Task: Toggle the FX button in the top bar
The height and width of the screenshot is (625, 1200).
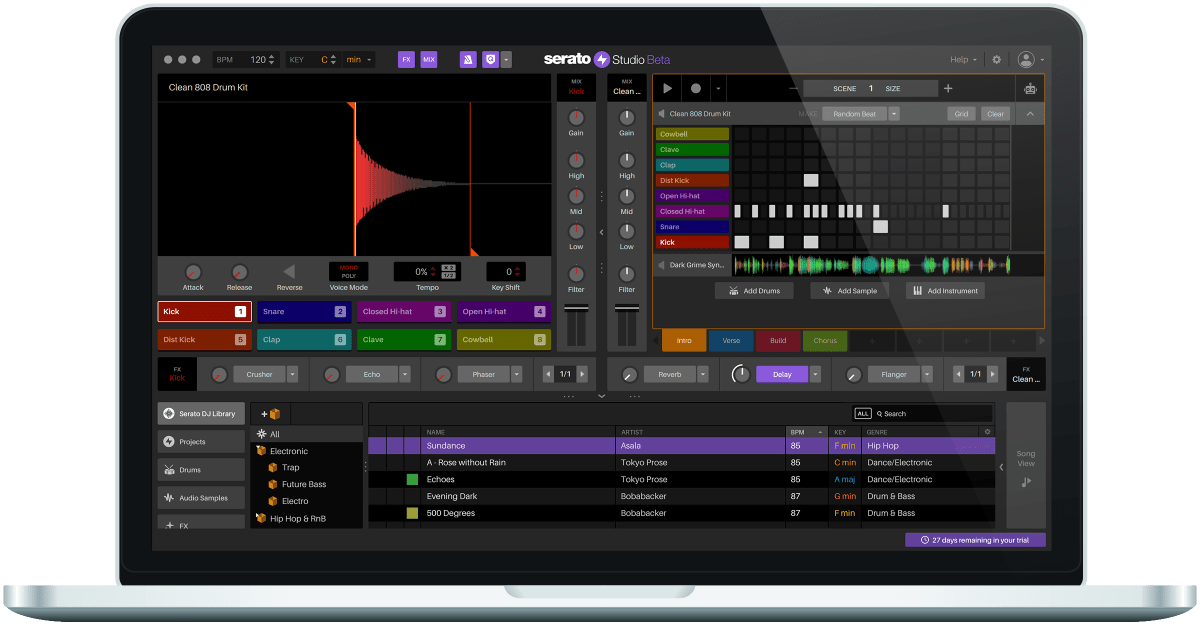Action: click(407, 59)
